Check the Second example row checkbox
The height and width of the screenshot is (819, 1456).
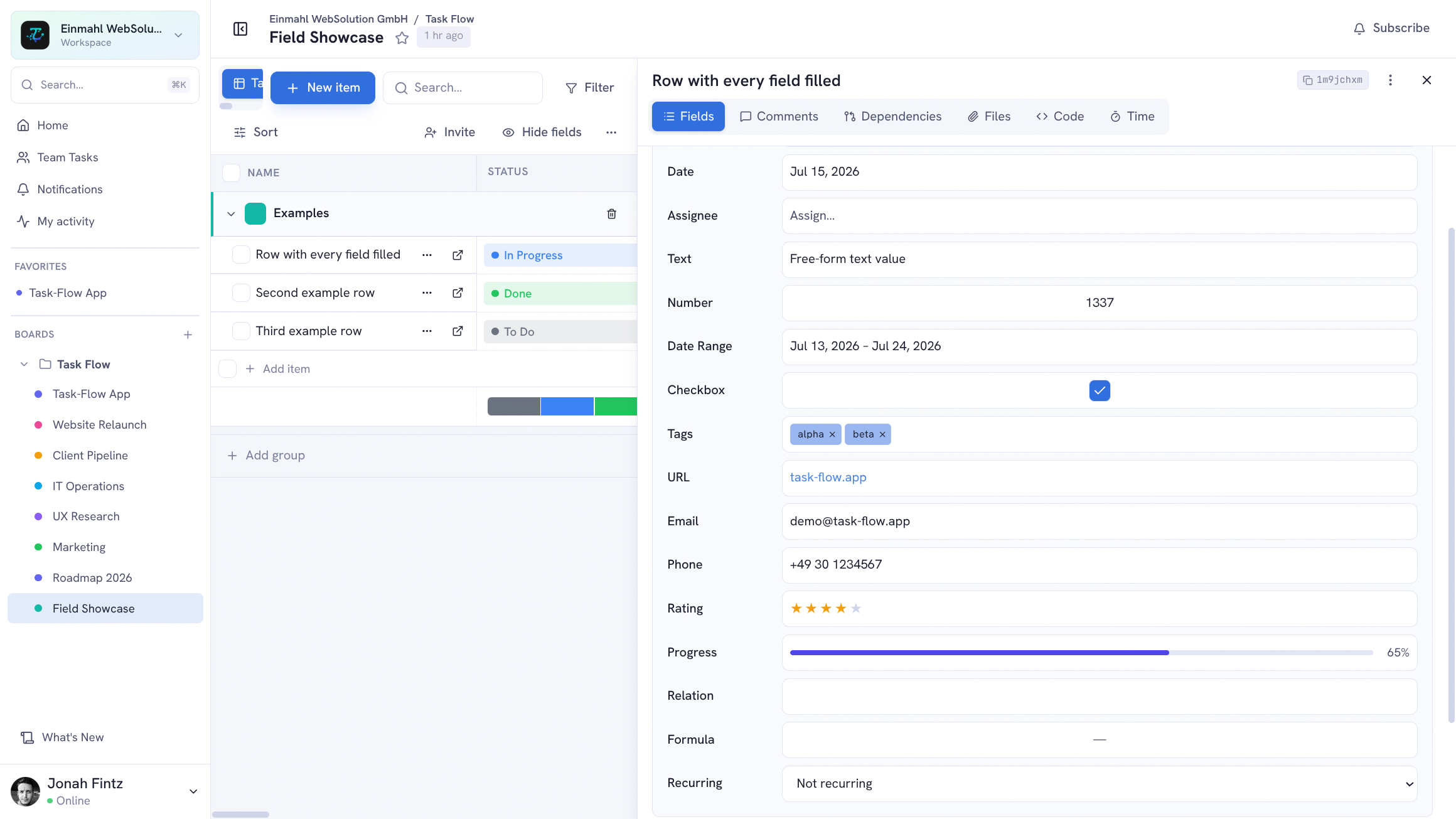(x=241, y=293)
